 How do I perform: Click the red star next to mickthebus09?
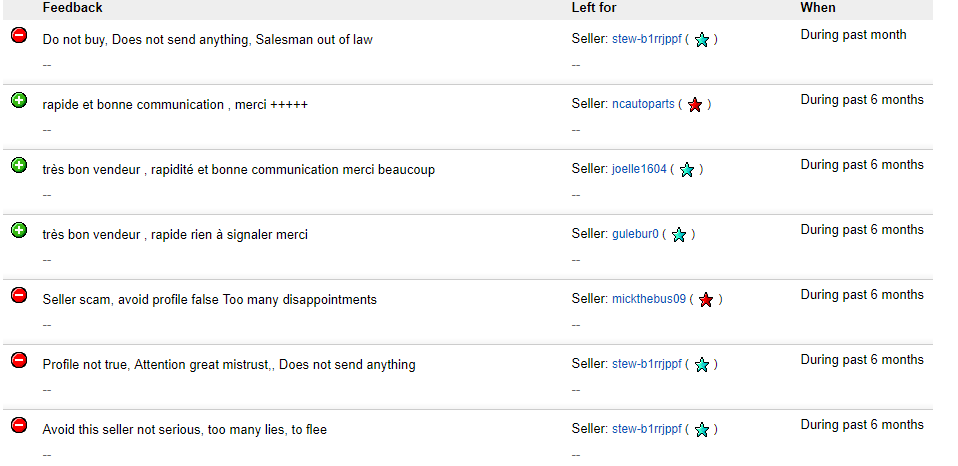pos(706,300)
